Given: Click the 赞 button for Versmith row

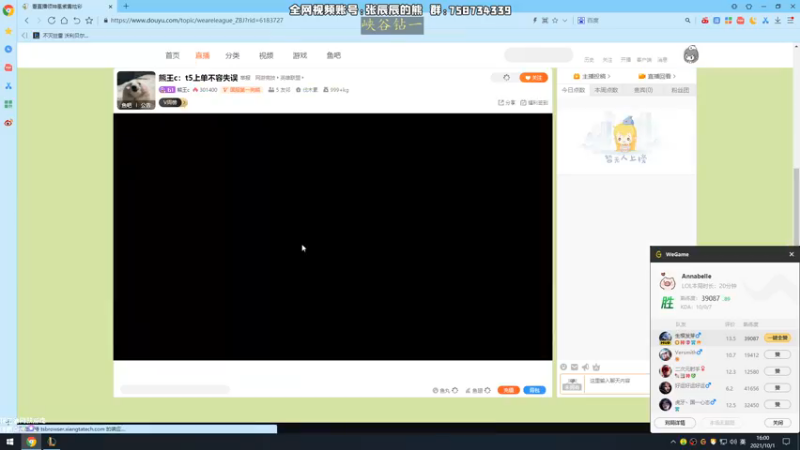Looking at the screenshot, I should pos(777,355).
